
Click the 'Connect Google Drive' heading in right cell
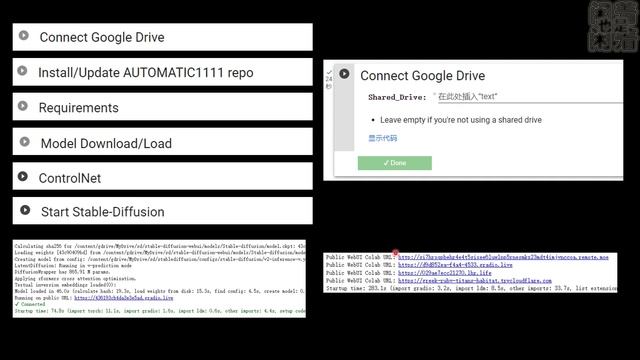422,76
